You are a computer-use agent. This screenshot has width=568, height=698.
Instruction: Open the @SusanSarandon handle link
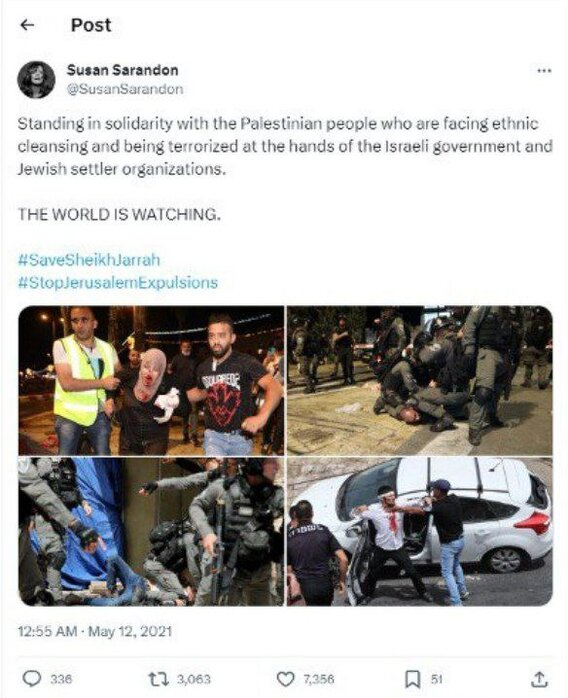tap(125, 89)
